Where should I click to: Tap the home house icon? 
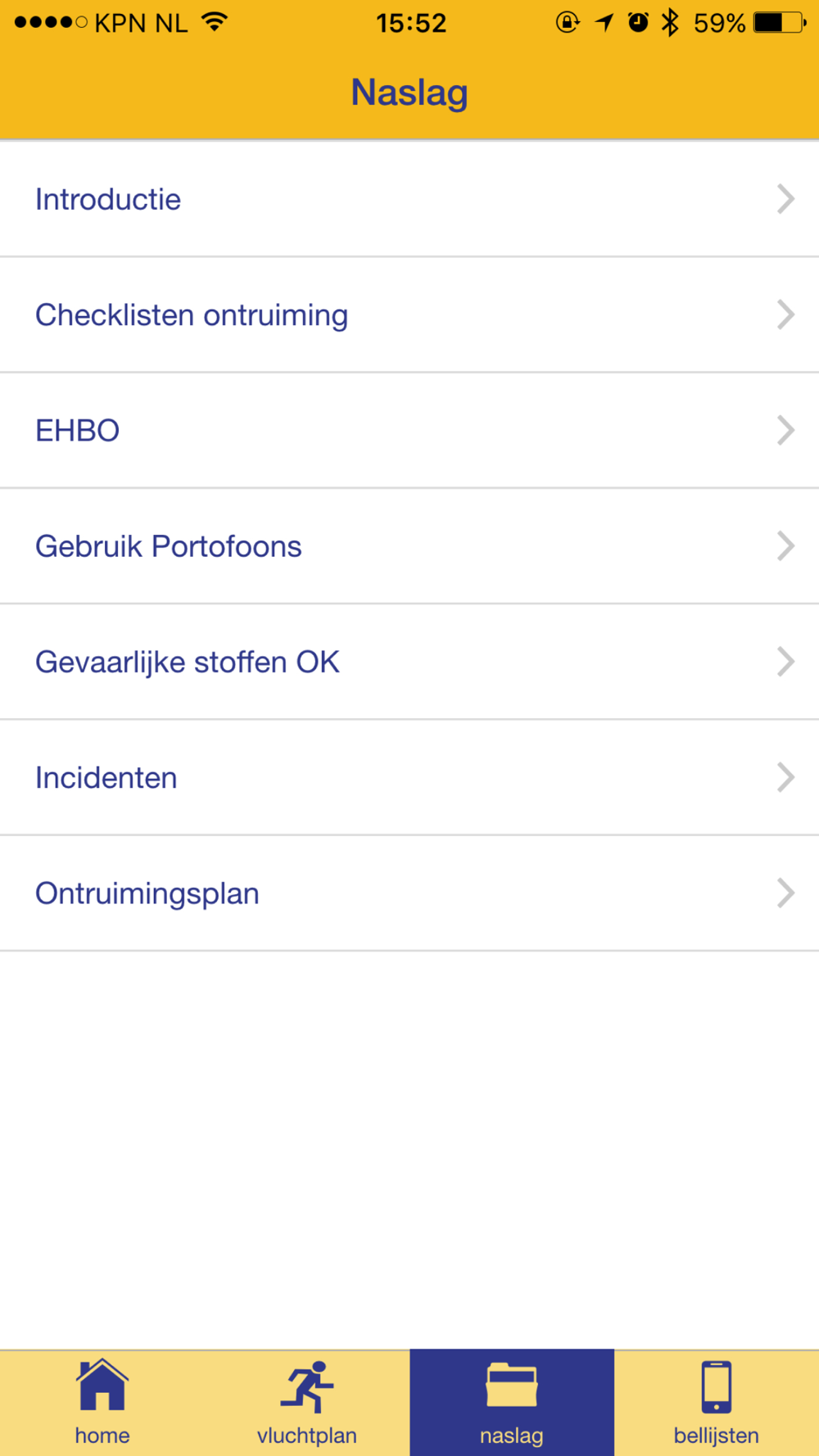[102, 1386]
